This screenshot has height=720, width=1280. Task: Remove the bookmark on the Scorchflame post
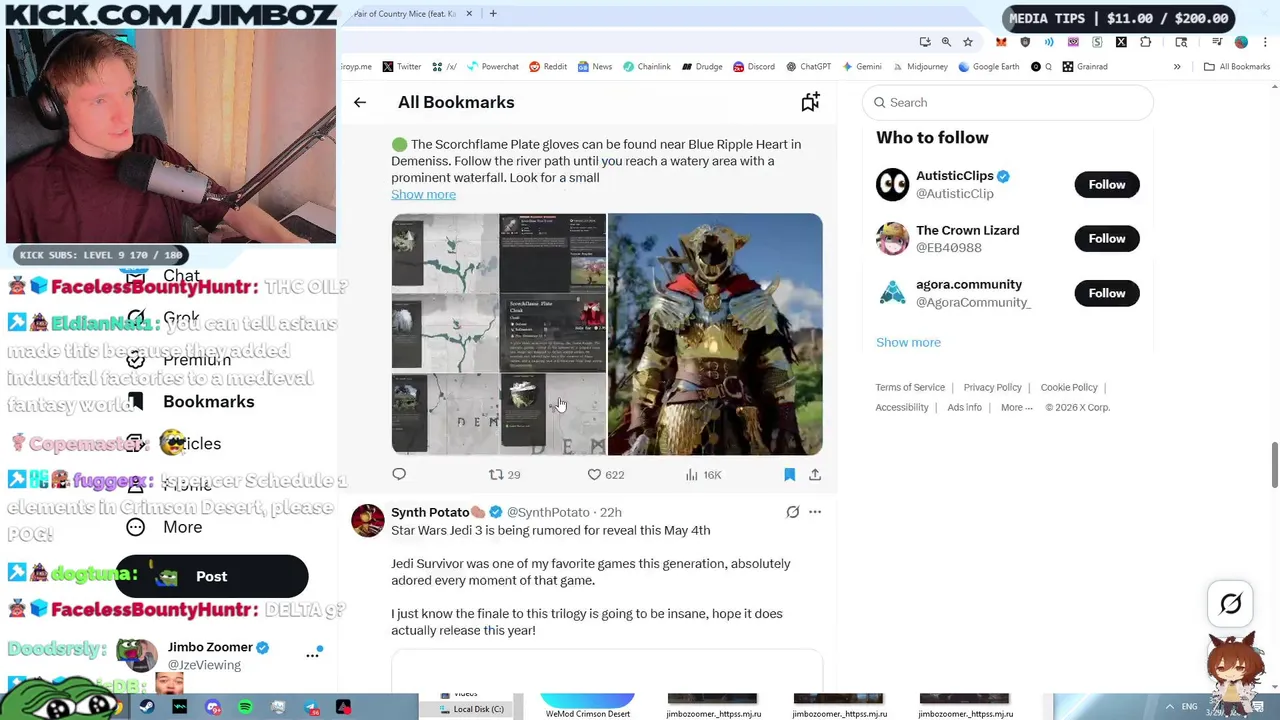click(x=789, y=474)
